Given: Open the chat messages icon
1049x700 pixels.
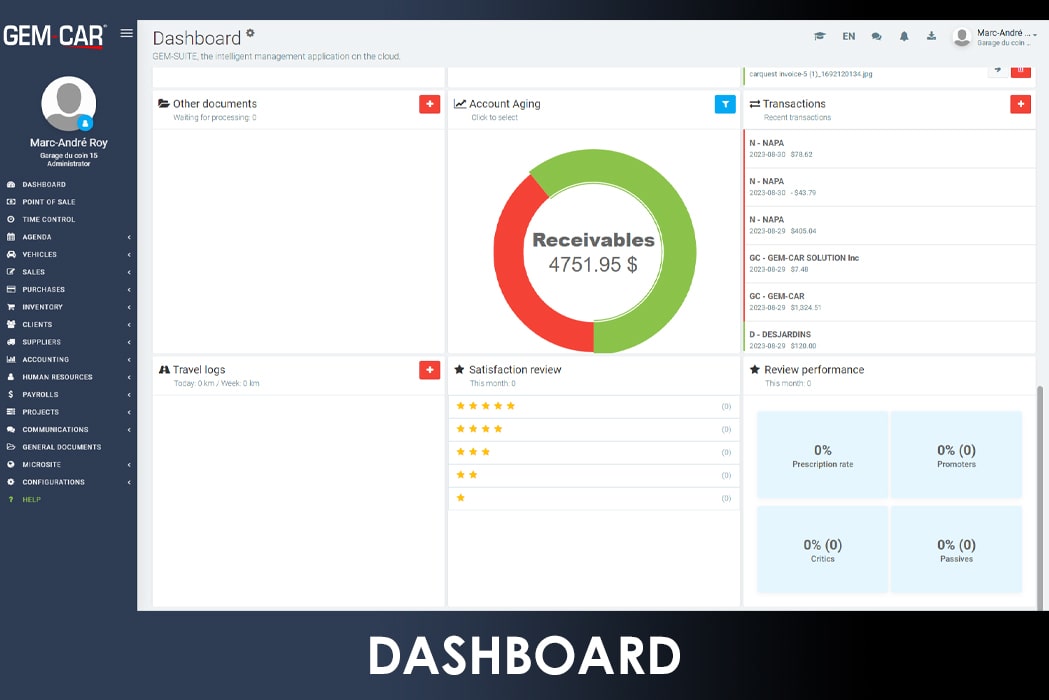Looking at the screenshot, I should tap(876, 36).
